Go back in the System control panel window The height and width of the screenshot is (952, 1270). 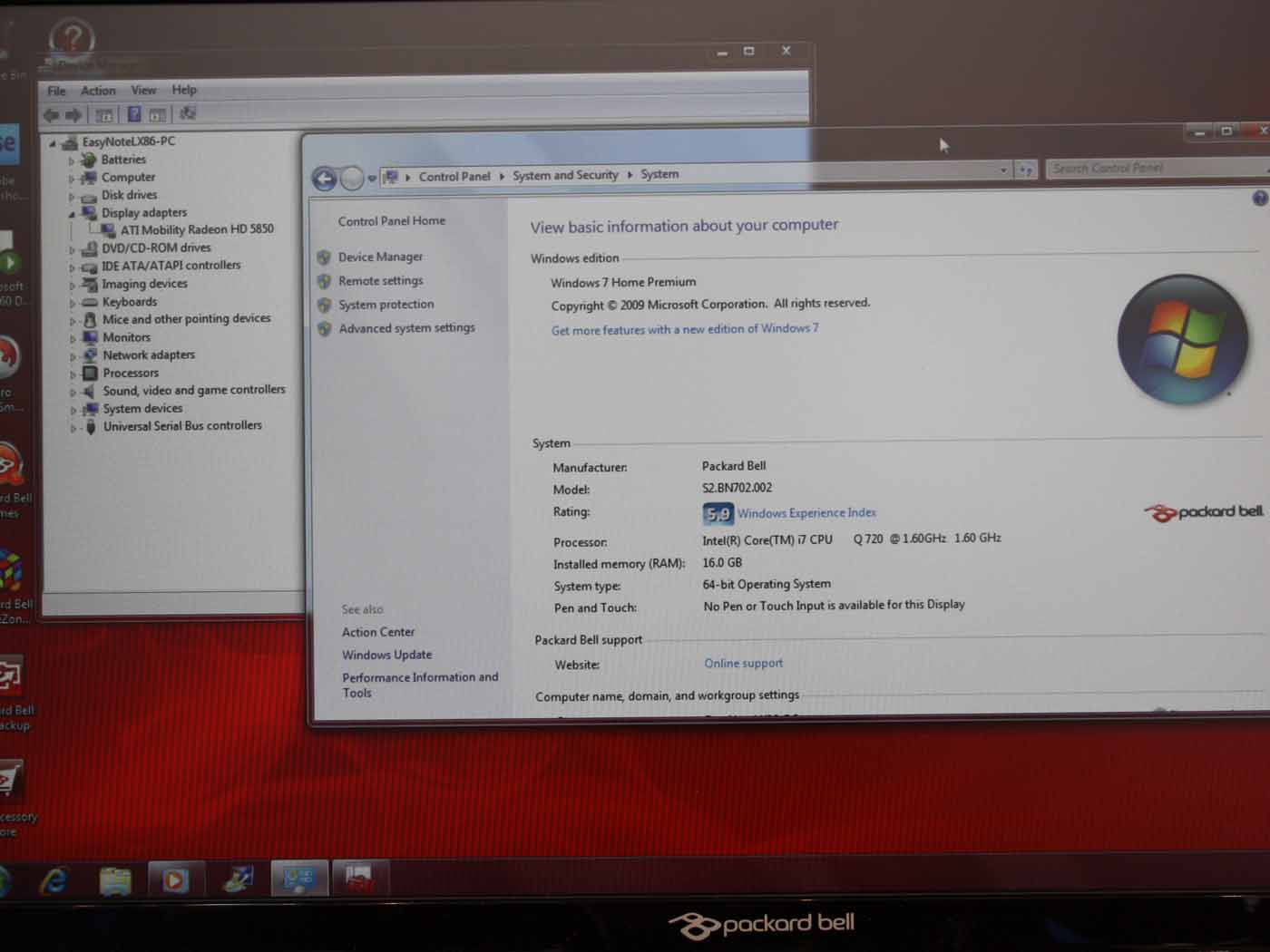tap(325, 179)
